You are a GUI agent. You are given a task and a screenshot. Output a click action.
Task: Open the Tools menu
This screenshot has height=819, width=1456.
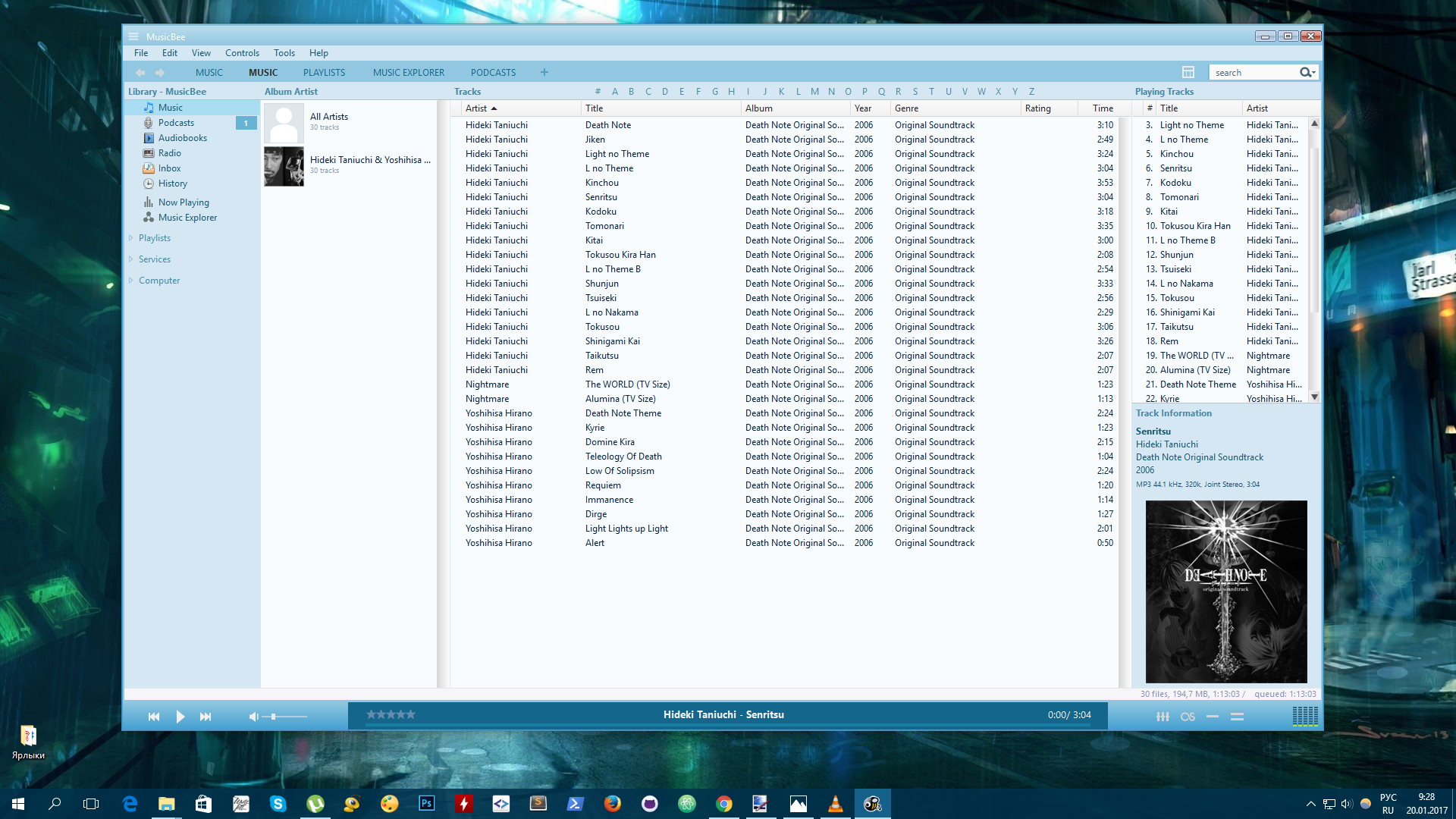pyautogui.click(x=284, y=53)
